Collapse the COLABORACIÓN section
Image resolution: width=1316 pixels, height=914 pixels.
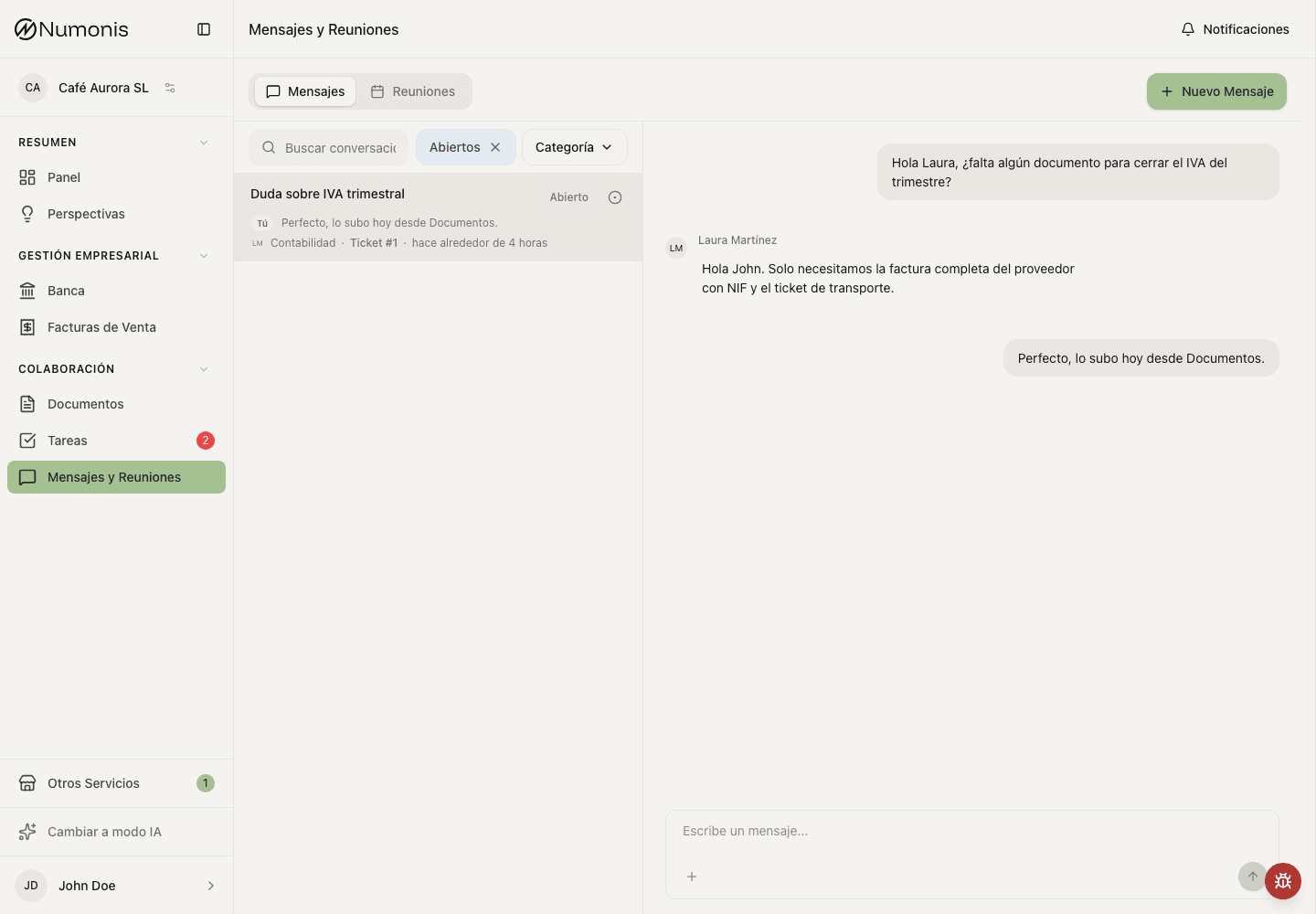tap(204, 369)
